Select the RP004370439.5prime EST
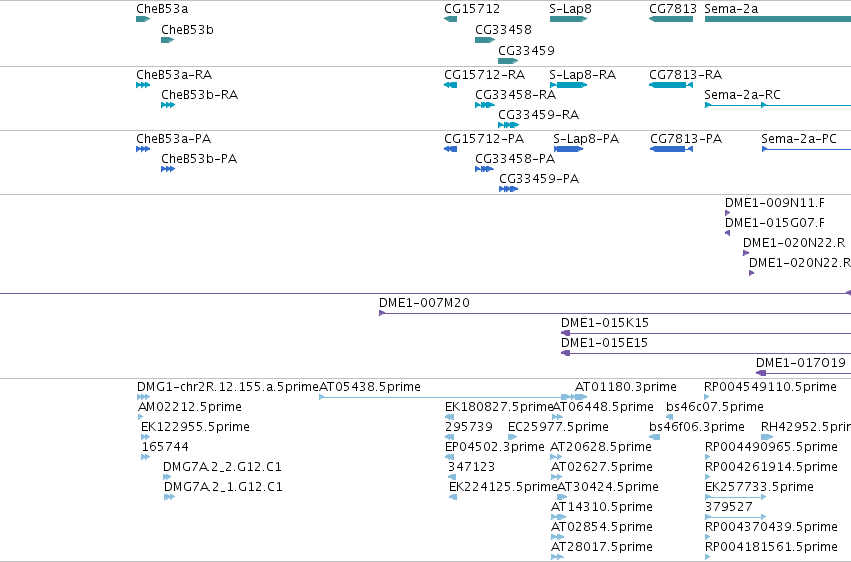 [708, 538]
